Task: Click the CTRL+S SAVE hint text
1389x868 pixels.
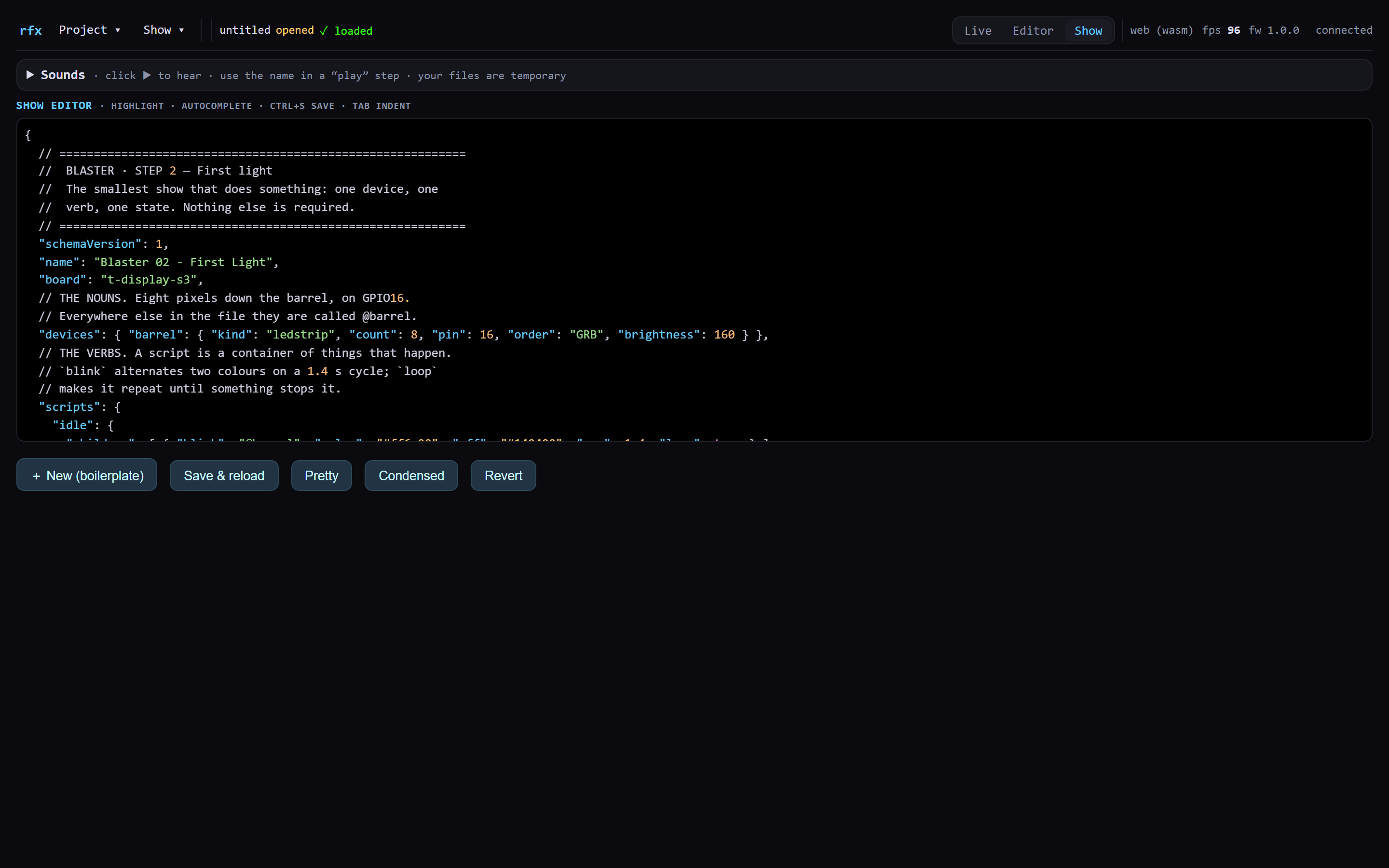Action: [302, 106]
